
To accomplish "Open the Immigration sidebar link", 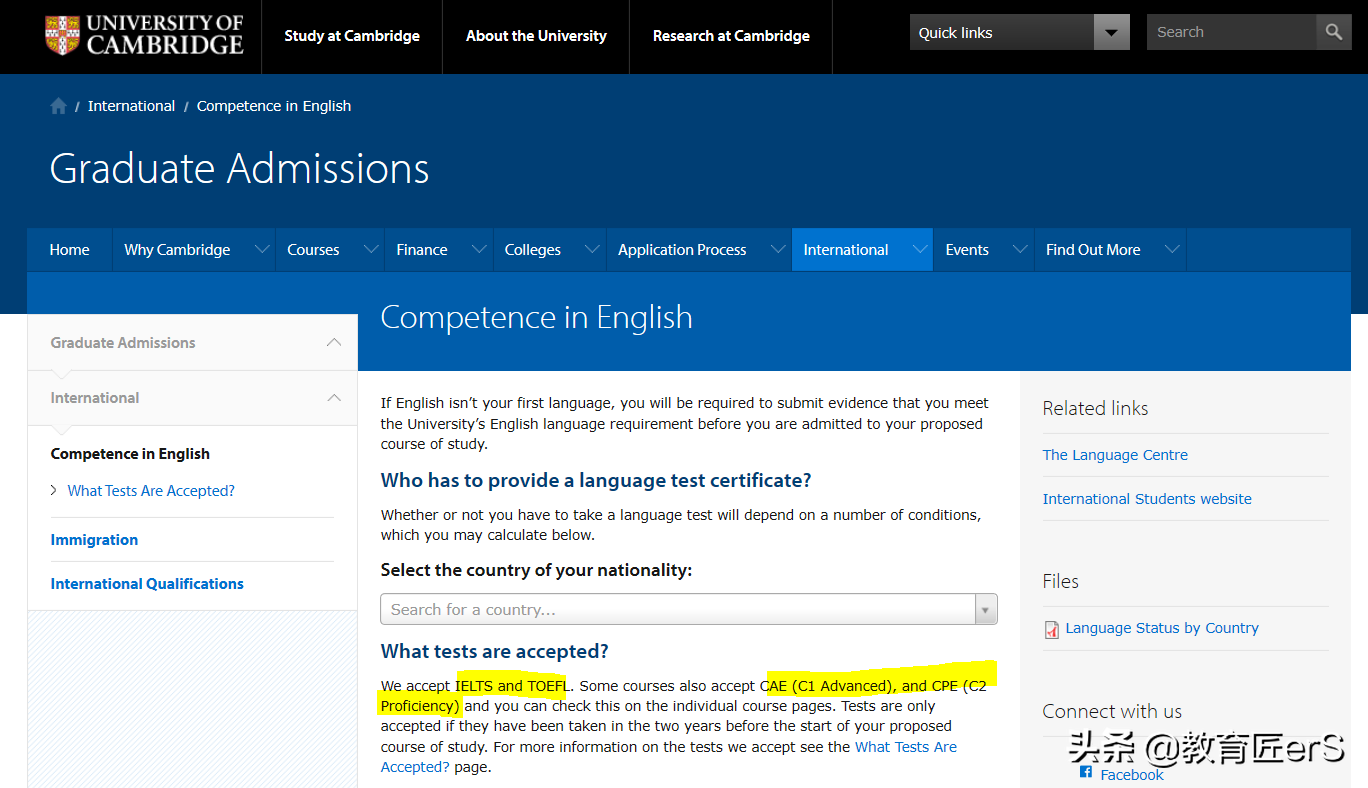I will pyautogui.click(x=94, y=540).
